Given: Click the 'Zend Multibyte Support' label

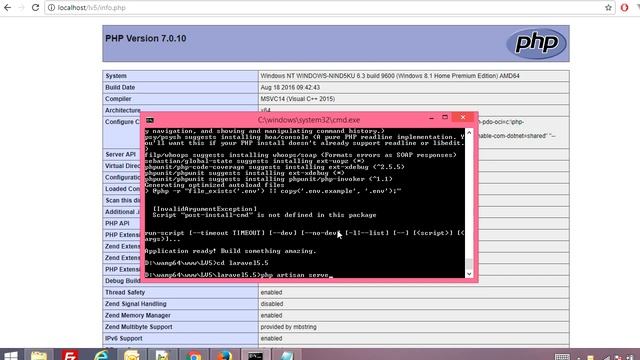Looking at the screenshot, I should pos(138,327).
